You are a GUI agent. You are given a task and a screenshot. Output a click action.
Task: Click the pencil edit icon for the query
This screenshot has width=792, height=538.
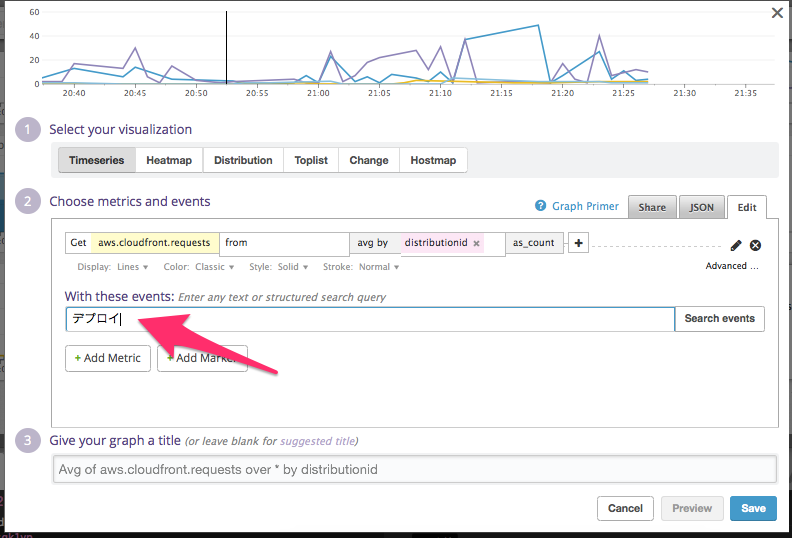coord(736,245)
